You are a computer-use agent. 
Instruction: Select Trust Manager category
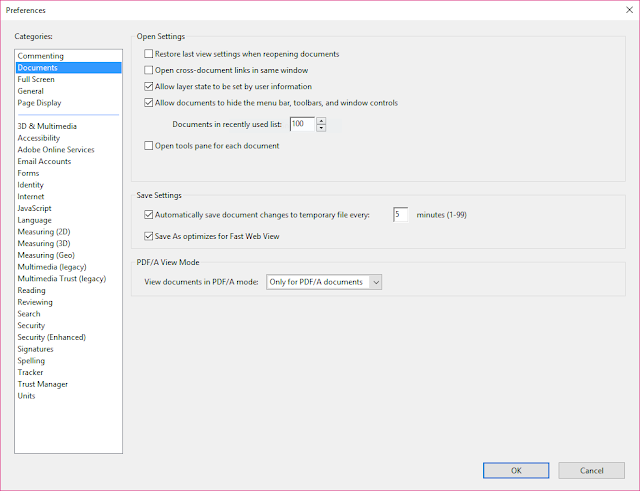click(x=68, y=384)
